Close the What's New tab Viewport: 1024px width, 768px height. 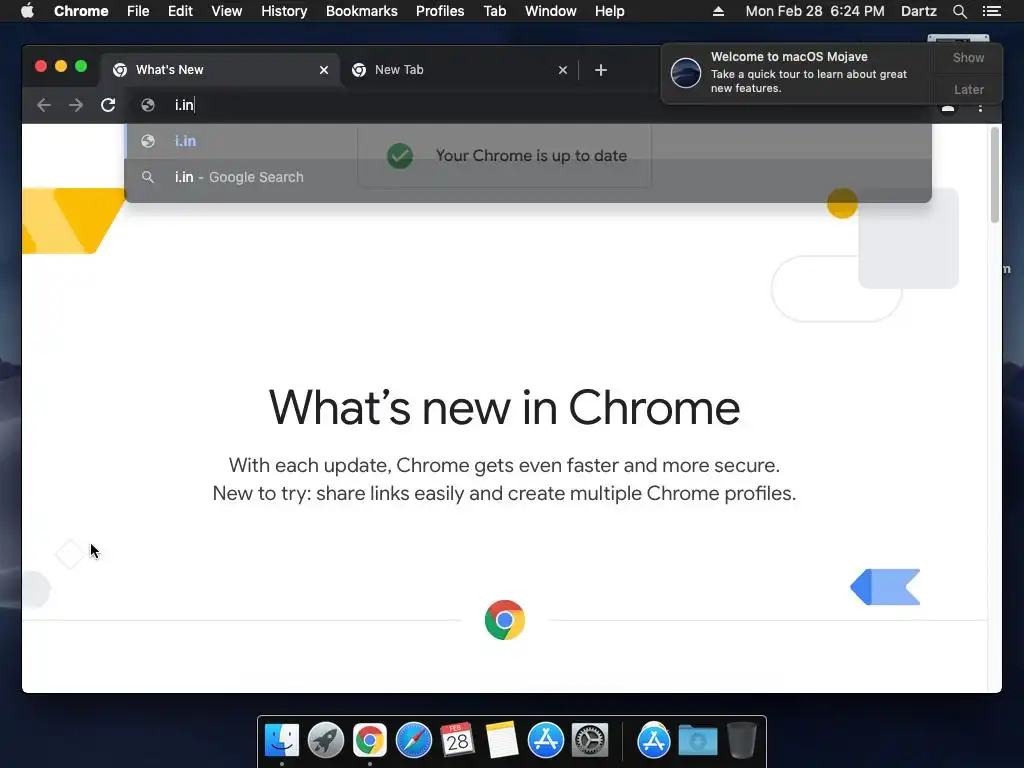tap(324, 70)
